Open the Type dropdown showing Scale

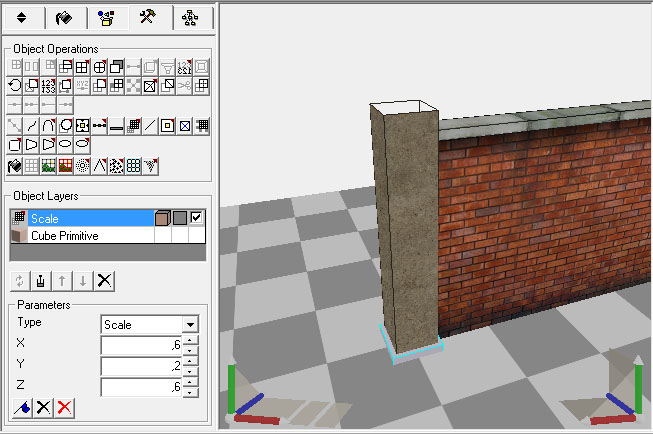(x=189, y=325)
